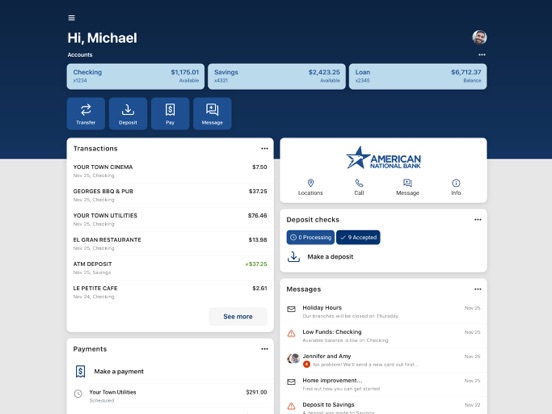Open the bank Info icon
The width and height of the screenshot is (552, 414).
click(456, 183)
